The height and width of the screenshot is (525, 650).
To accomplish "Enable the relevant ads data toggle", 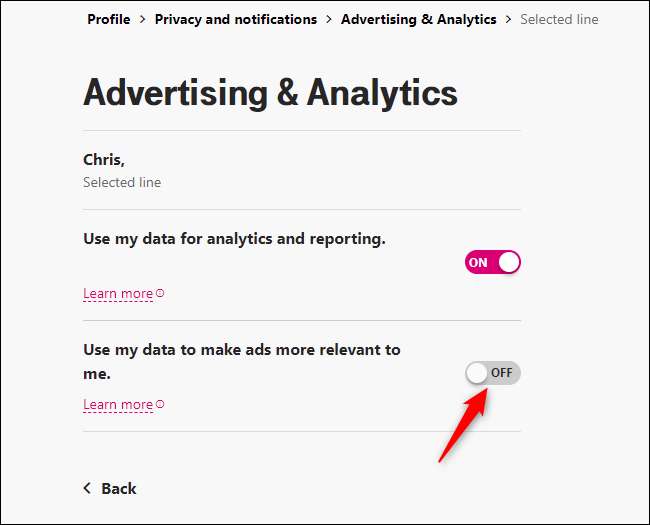I will [493, 373].
